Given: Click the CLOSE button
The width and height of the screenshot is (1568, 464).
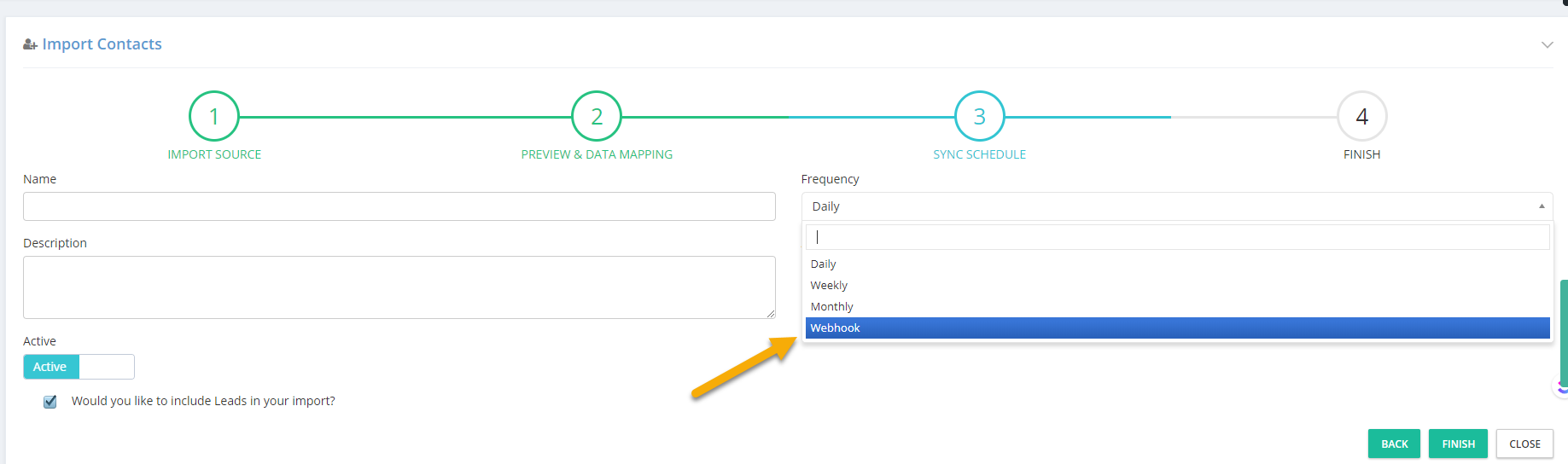Looking at the screenshot, I should point(1524,444).
